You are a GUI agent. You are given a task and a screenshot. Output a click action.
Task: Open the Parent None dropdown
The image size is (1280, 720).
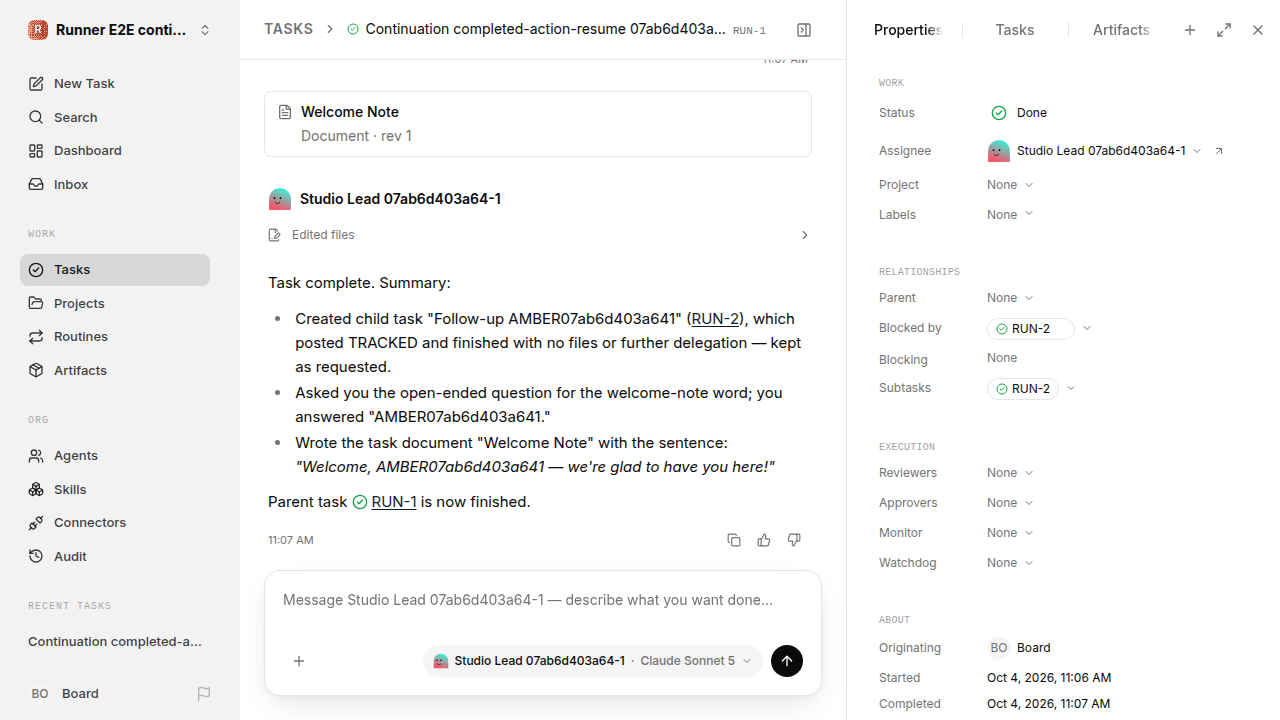[1010, 298]
